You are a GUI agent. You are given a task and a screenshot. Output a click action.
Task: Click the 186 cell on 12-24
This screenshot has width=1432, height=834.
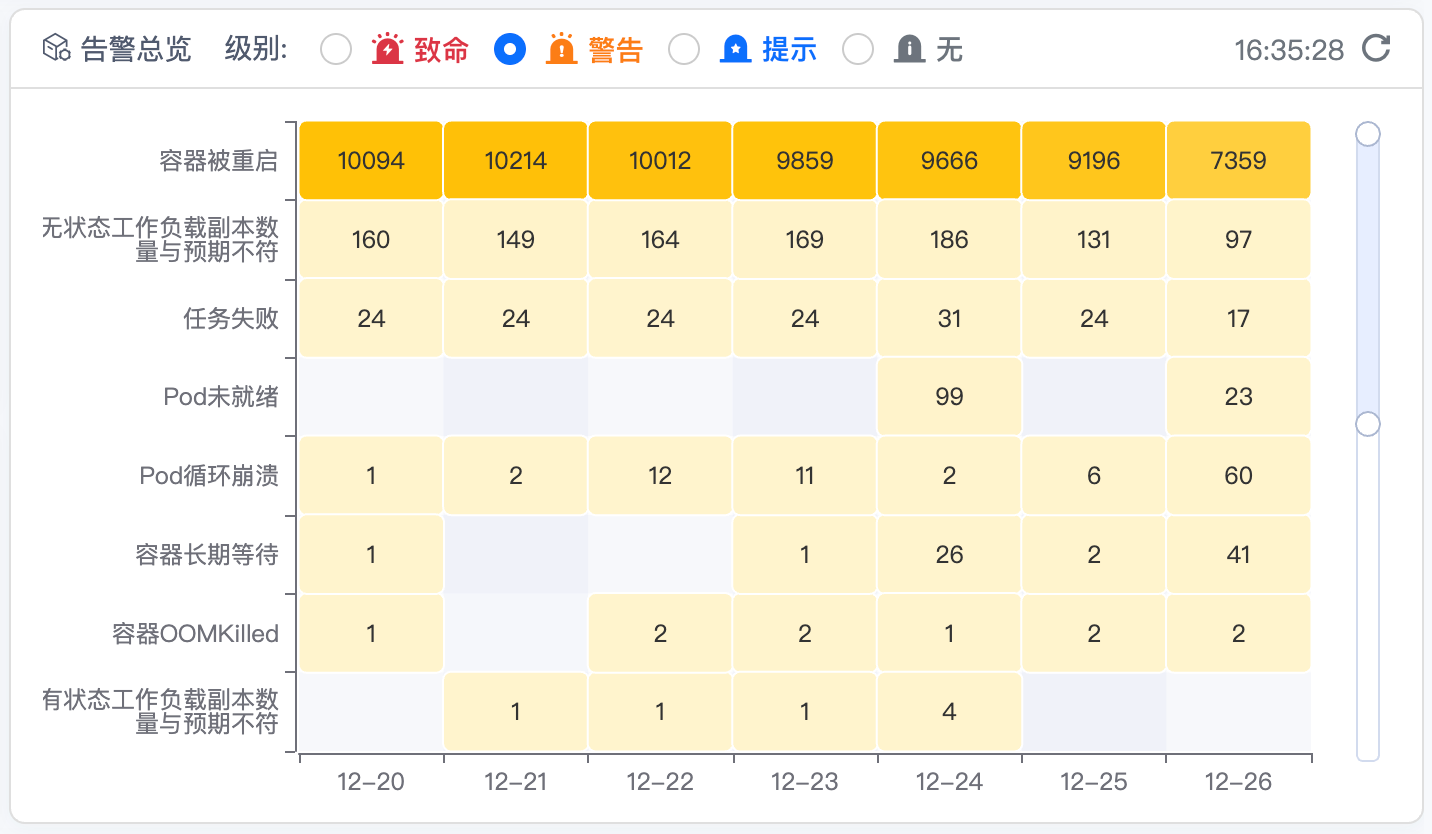[x=949, y=239]
